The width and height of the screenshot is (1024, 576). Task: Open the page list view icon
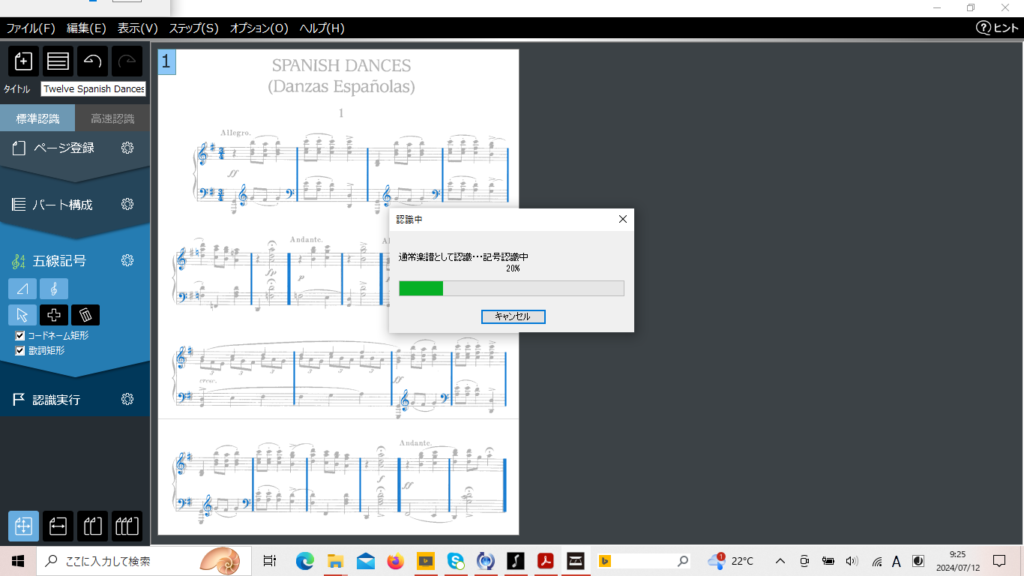[58, 61]
